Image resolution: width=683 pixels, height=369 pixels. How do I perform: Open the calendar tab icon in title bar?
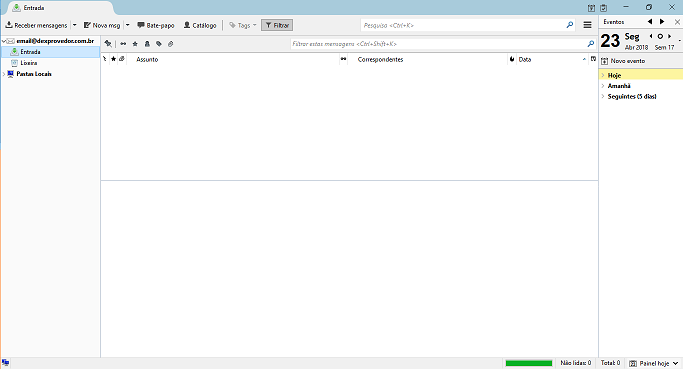click(591, 8)
